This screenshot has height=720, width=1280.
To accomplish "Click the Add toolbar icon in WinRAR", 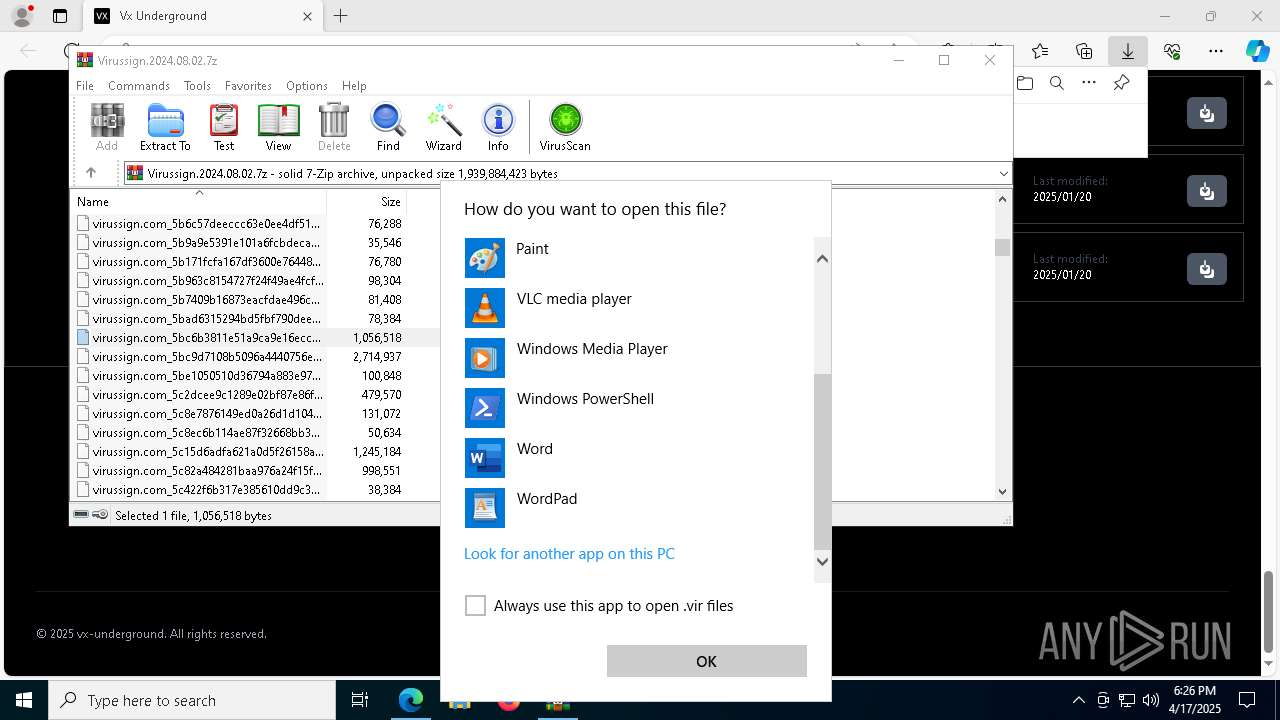I will (107, 127).
